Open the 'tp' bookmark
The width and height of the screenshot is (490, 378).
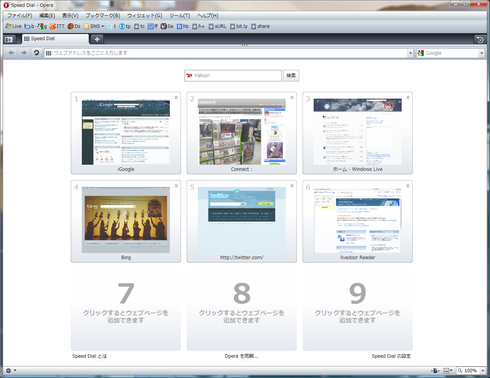tap(125, 26)
